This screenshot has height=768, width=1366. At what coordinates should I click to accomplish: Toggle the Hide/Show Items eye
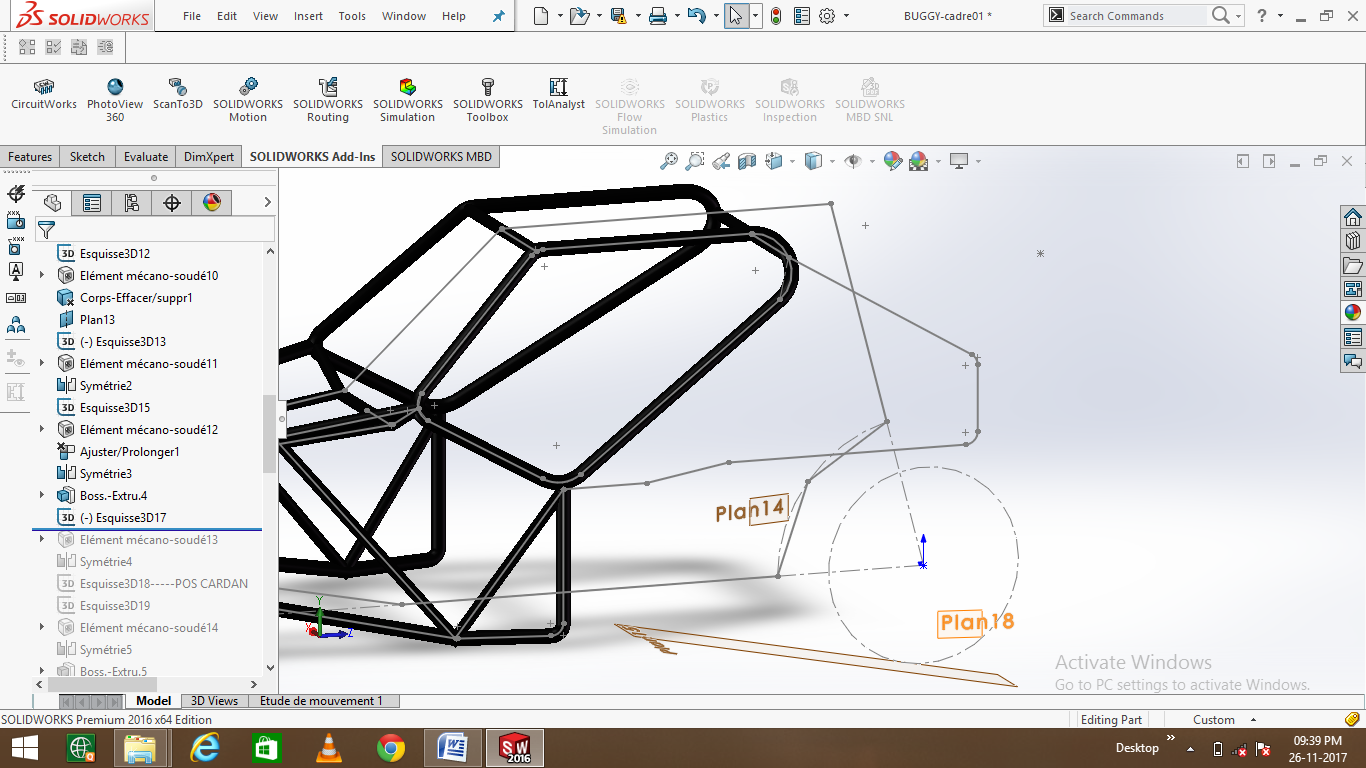click(x=855, y=161)
